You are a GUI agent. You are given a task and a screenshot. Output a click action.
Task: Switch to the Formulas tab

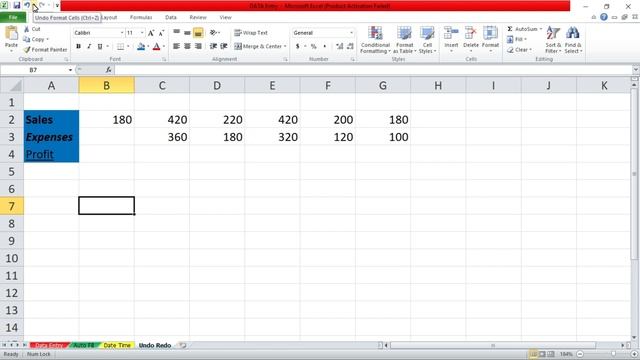click(141, 17)
